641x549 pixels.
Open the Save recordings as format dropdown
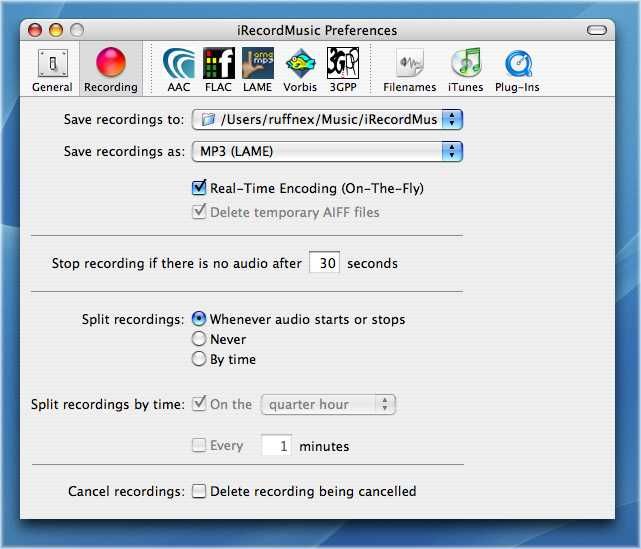pos(327,151)
